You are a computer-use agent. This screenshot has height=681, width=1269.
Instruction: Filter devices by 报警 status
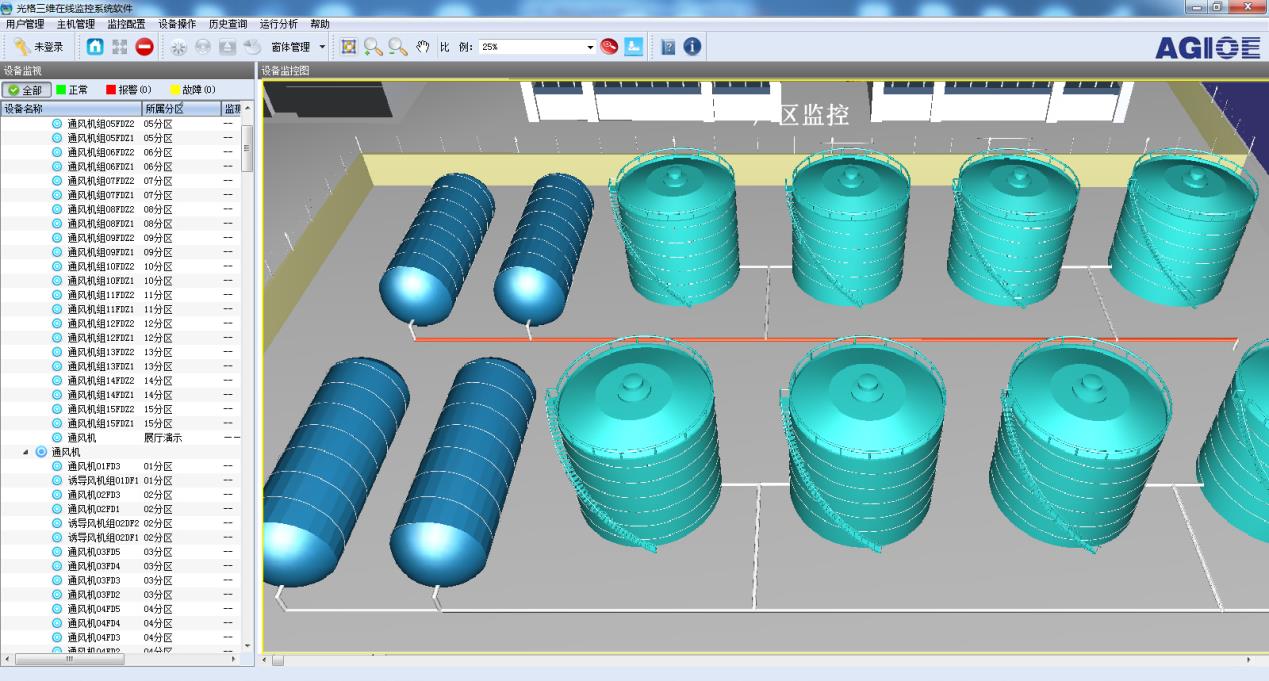point(127,90)
